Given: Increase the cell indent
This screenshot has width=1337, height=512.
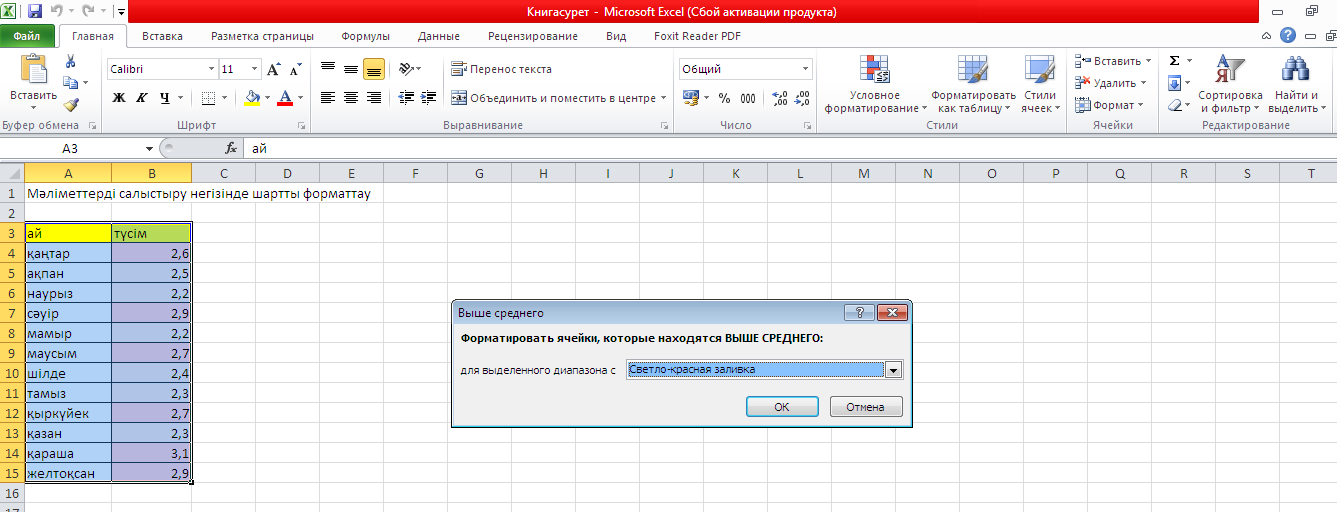Looking at the screenshot, I should (x=428, y=98).
